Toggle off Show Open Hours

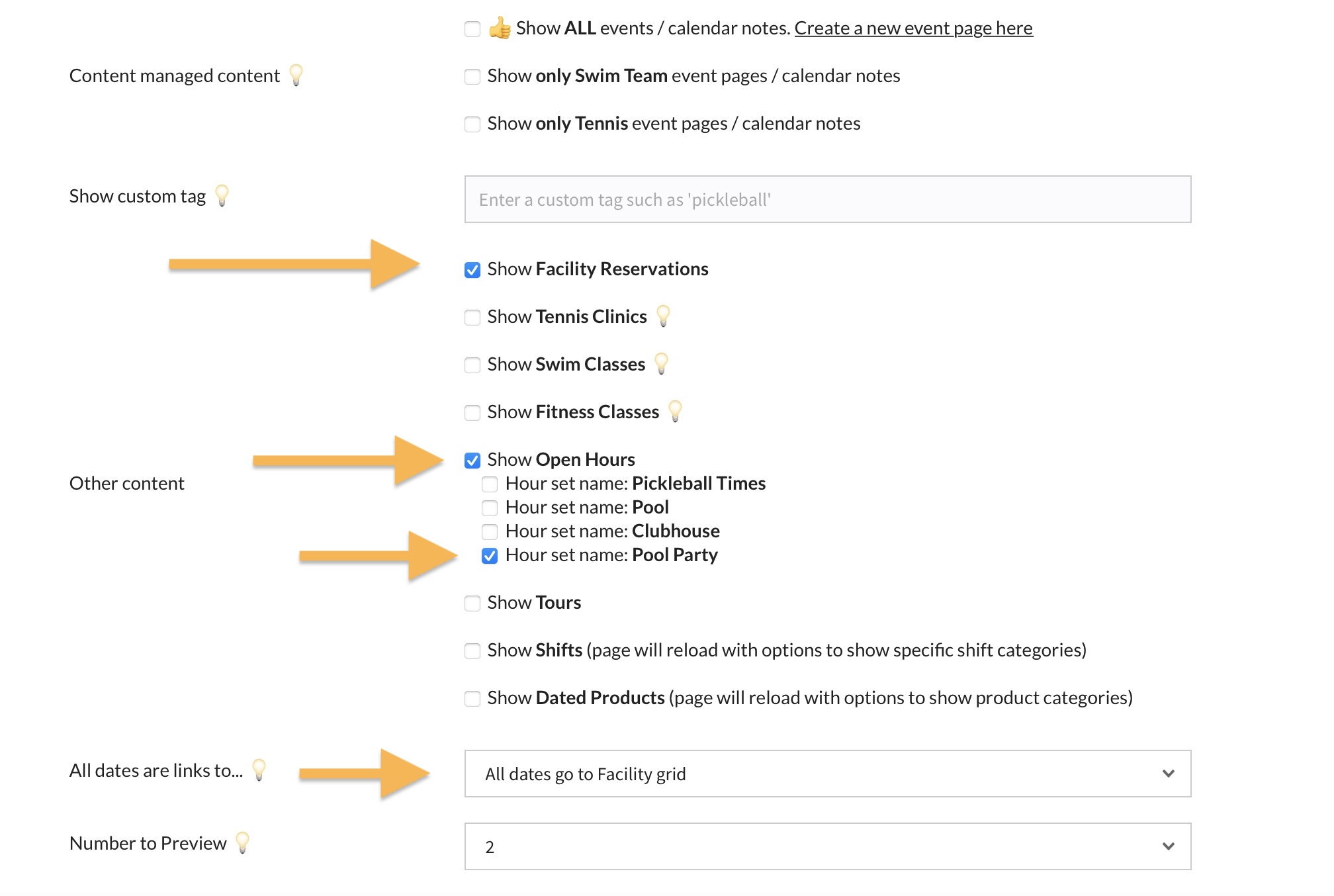point(472,461)
